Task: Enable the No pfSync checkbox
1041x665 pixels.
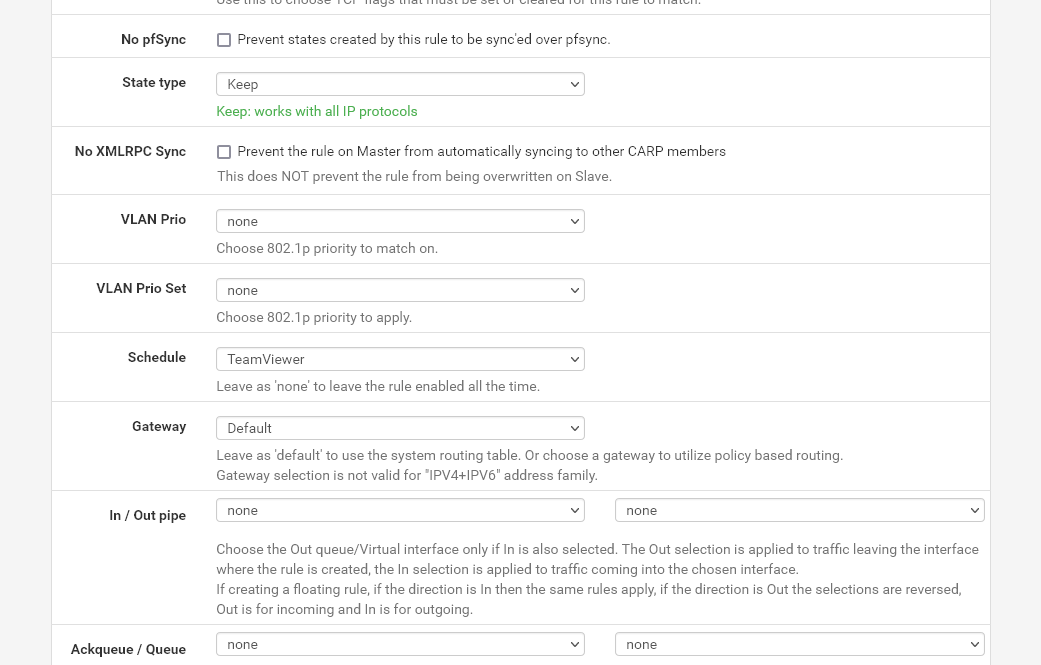Action: click(x=224, y=40)
